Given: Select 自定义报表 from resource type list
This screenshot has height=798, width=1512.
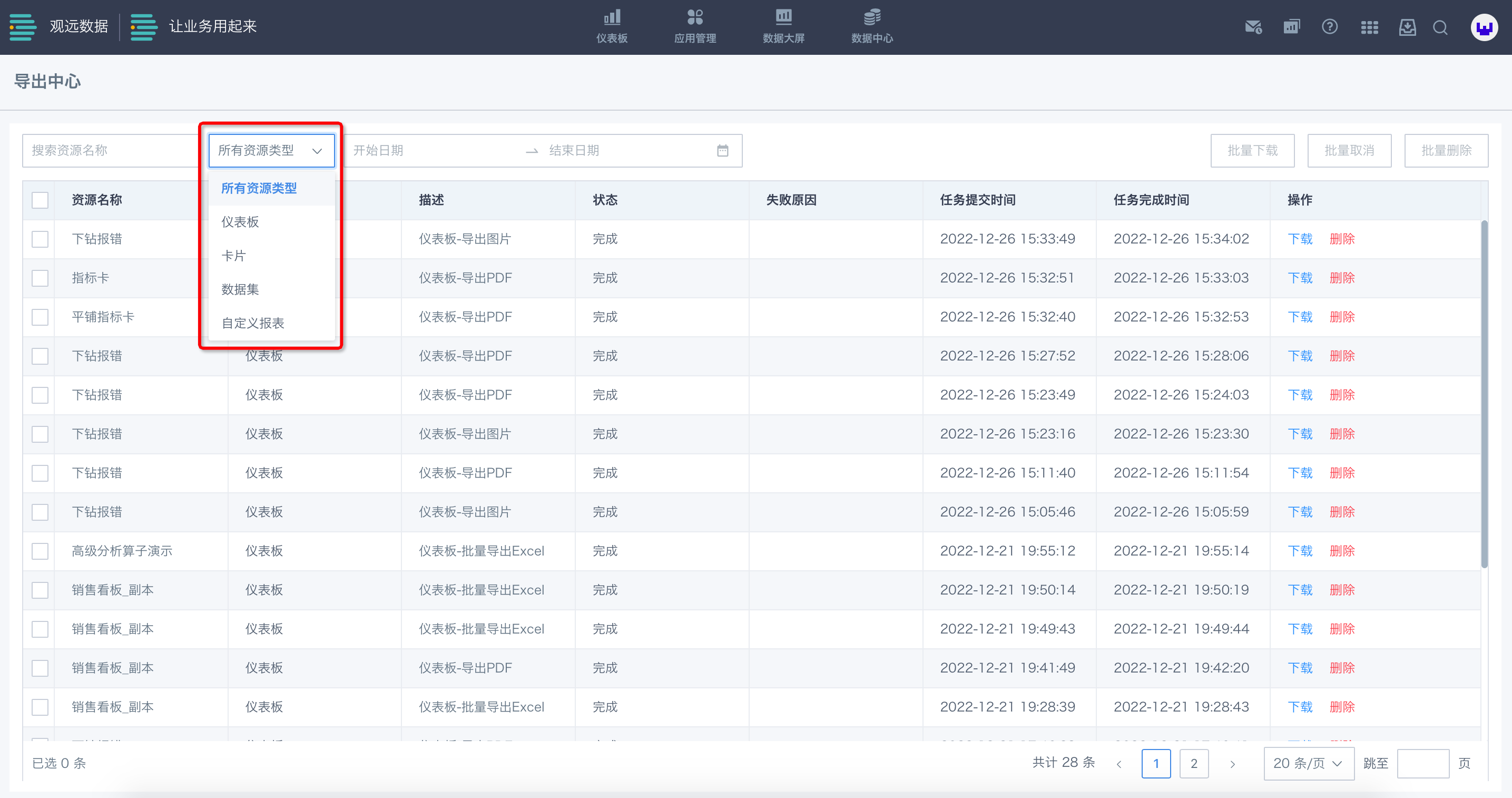Looking at the screenshot, I should coord(252,323).
